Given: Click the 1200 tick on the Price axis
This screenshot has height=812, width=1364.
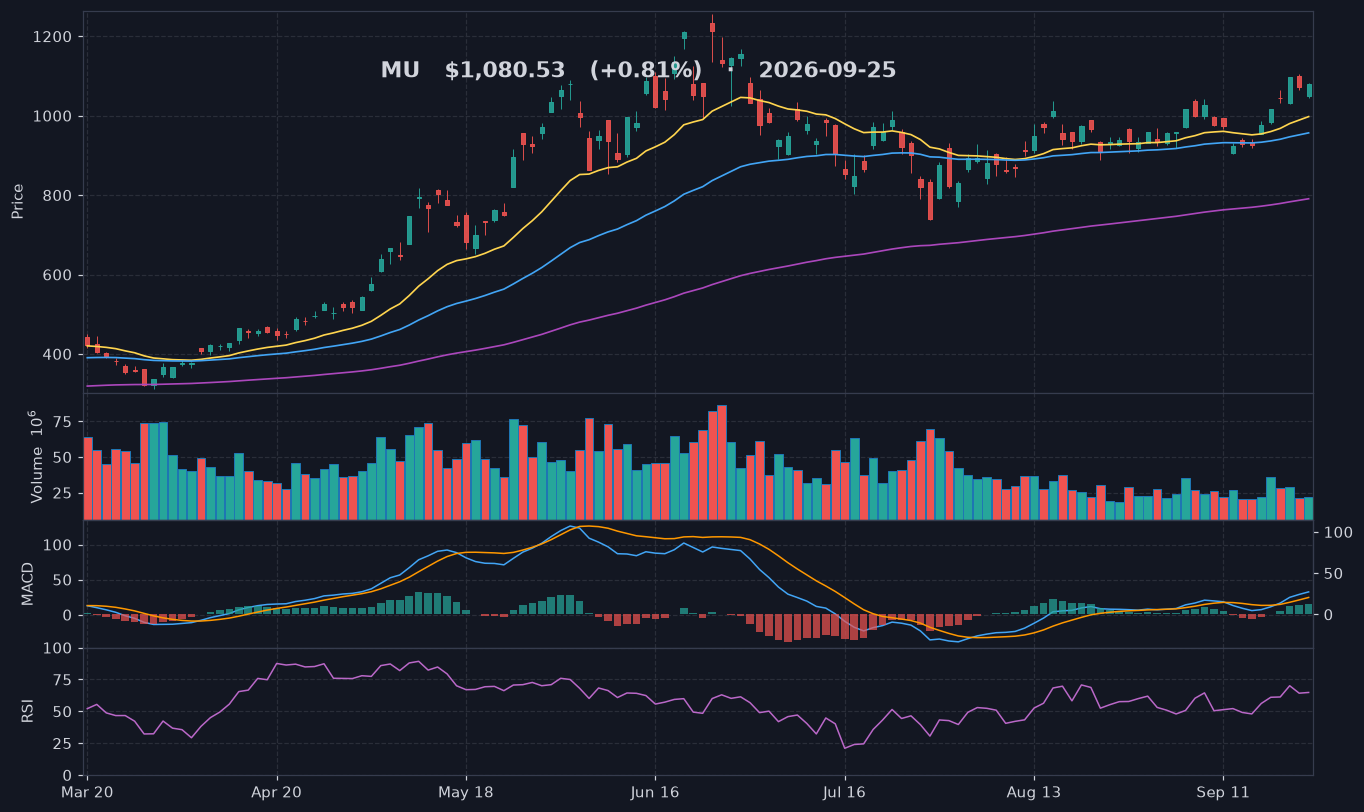Looking at the screenshot, I should click(53, 37).
